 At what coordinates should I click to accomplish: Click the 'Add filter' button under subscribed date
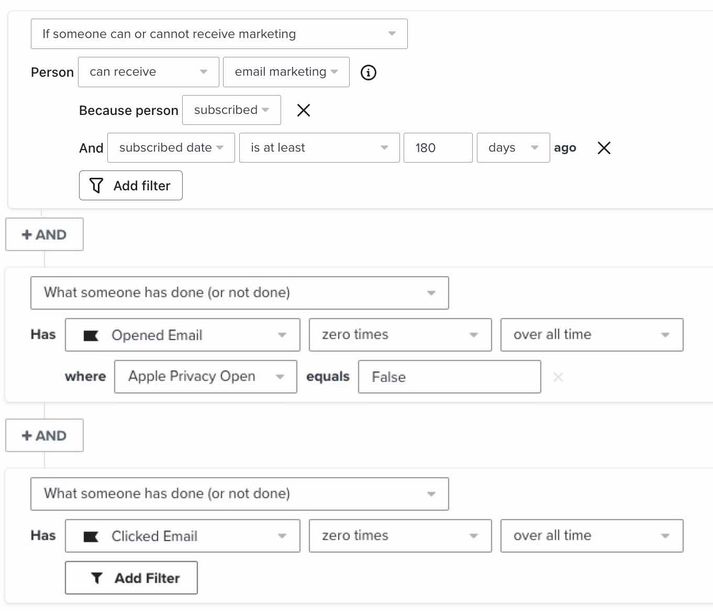pyautogui.click(x=131, y=185)
